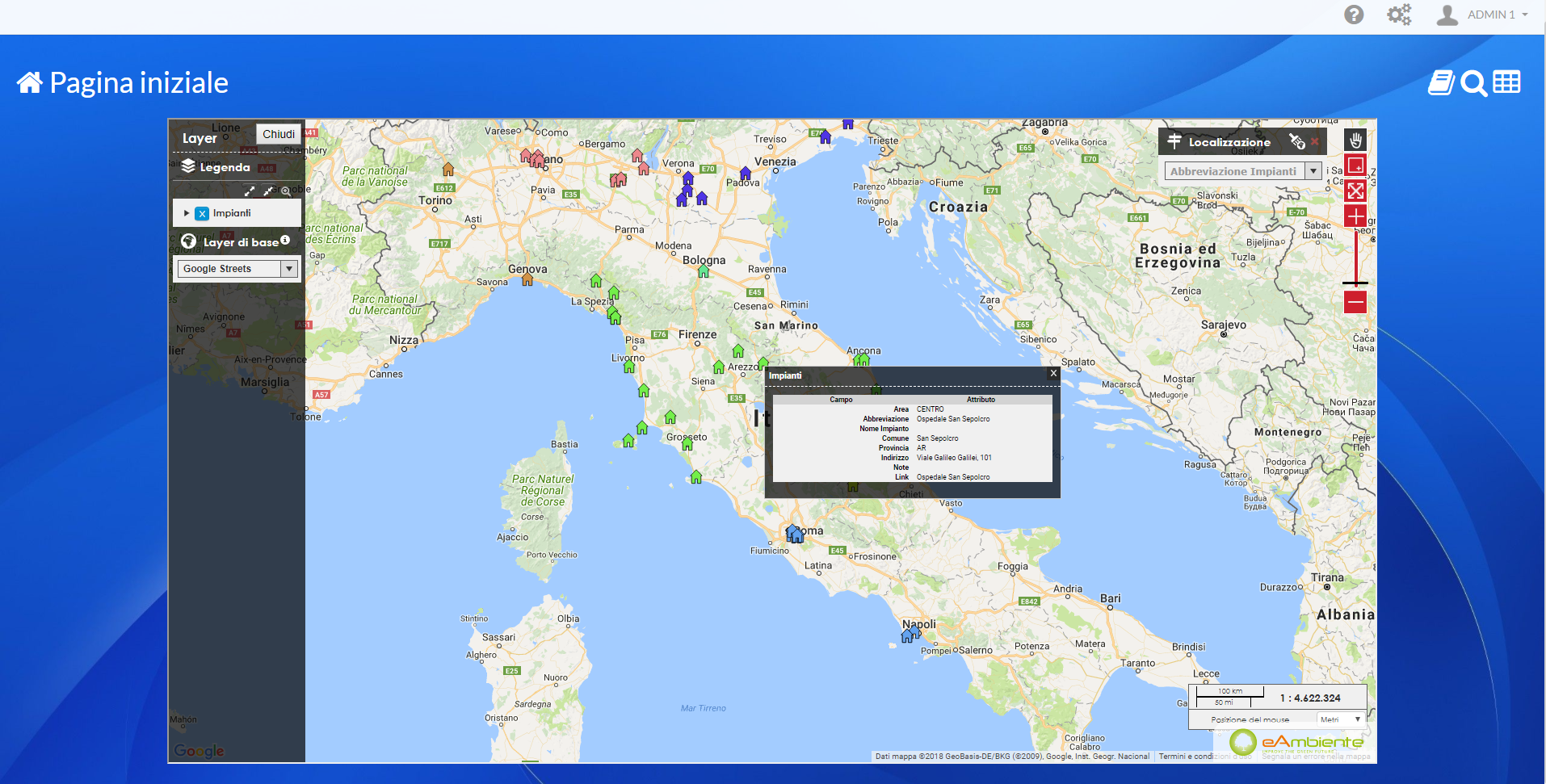Click the Localizzazione signpost icon

click(x=1174, y=141)
